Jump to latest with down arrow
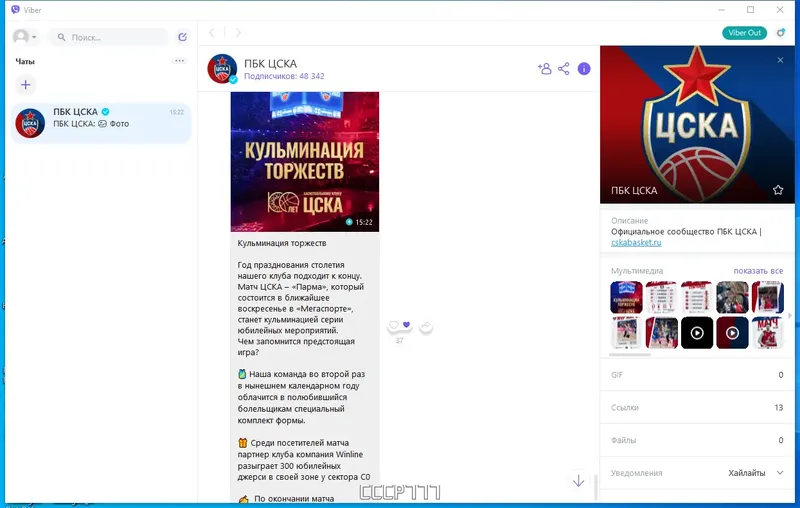The image size is (800, 508). 578,480
